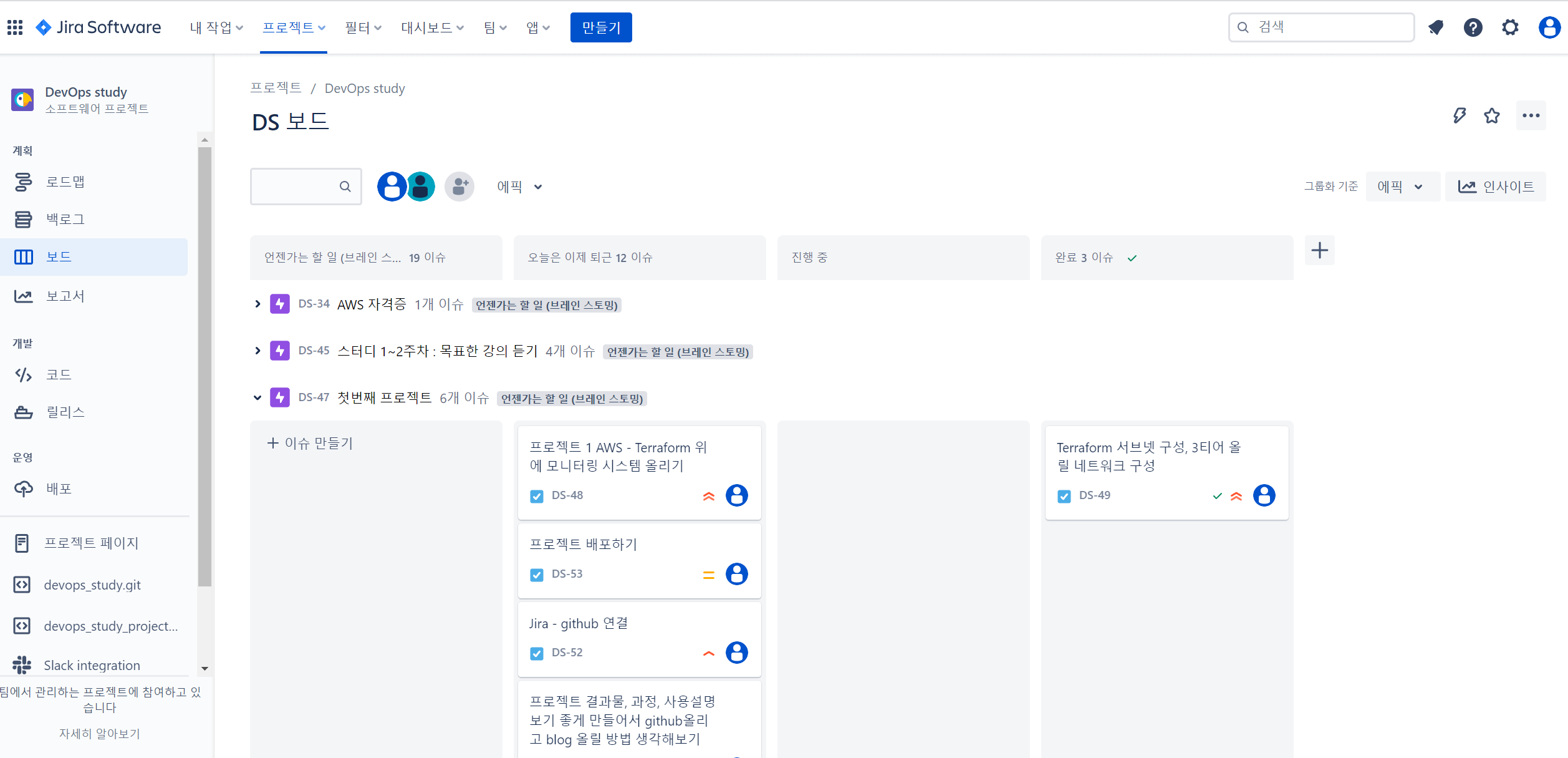Viewport: 1568px width, 758px height.
Task: Click the 만들기 create button
Action: [601, 27]
